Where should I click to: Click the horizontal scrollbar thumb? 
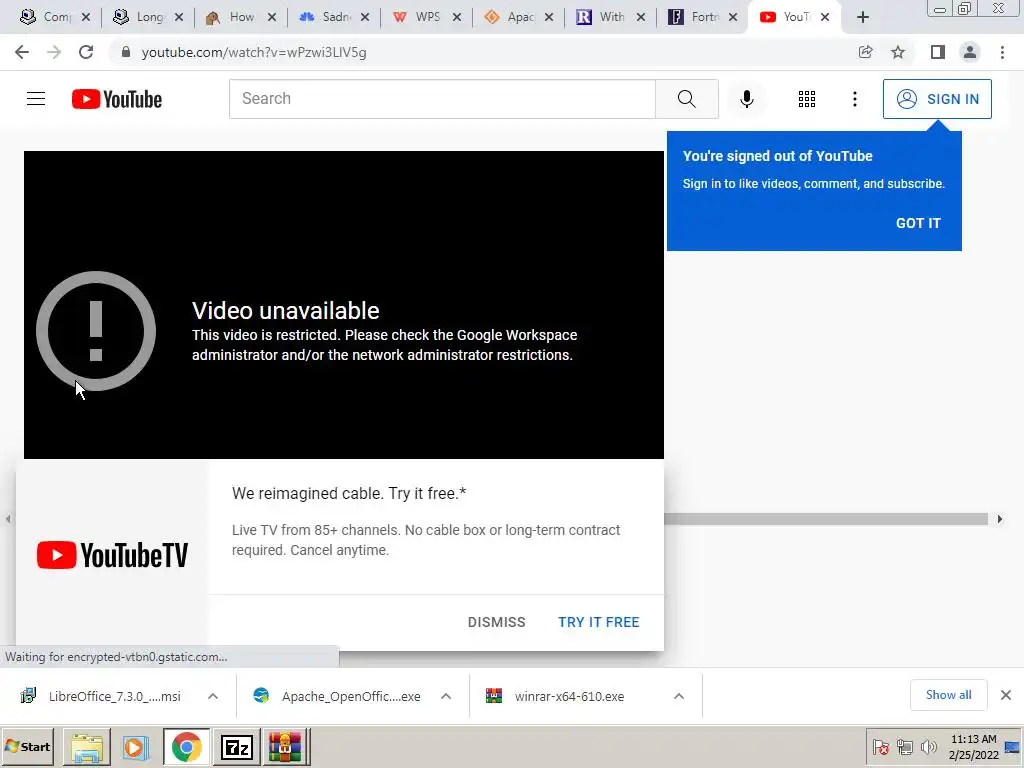pyautogui.click(x=826, y=519)
